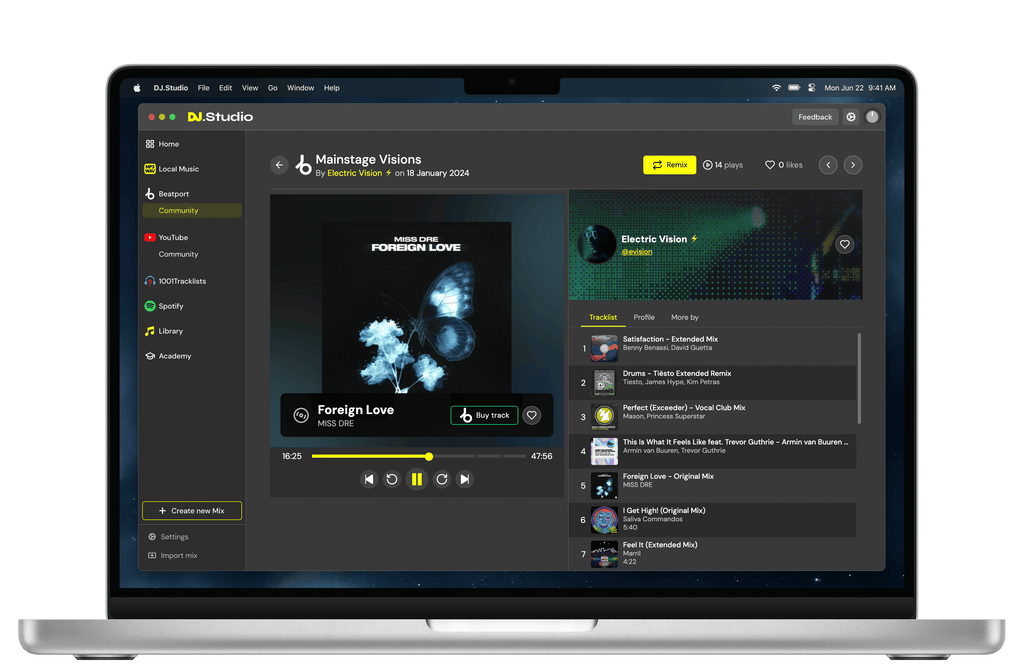Click Buy track button
The image size is (1024, 666).
(x=485, y=415)
